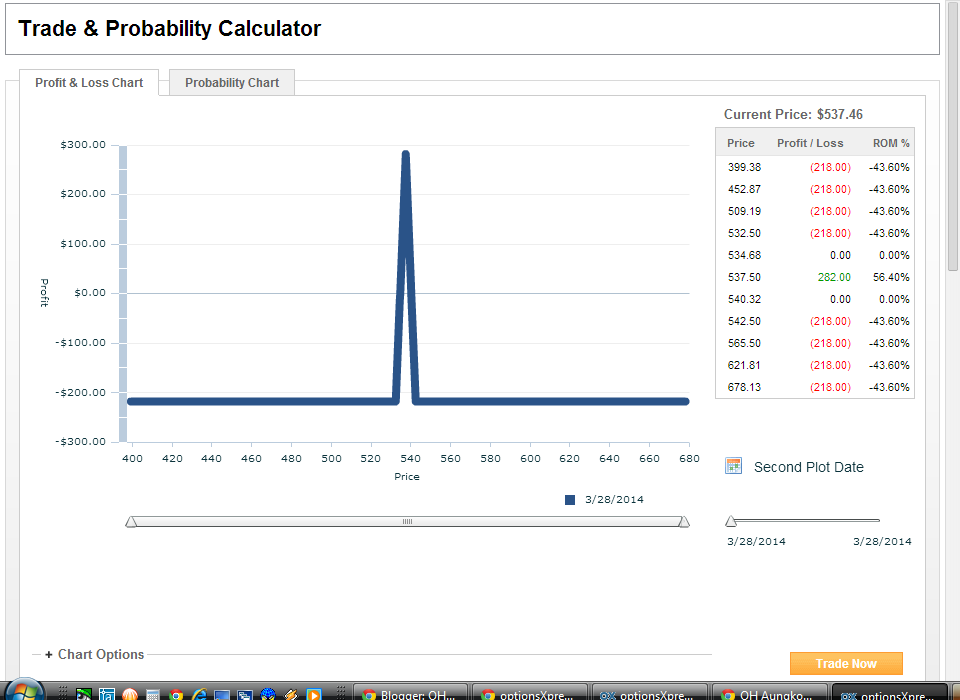Open the Calculator from the taskbar
This screenshot has width=960, height=700.
152,692
